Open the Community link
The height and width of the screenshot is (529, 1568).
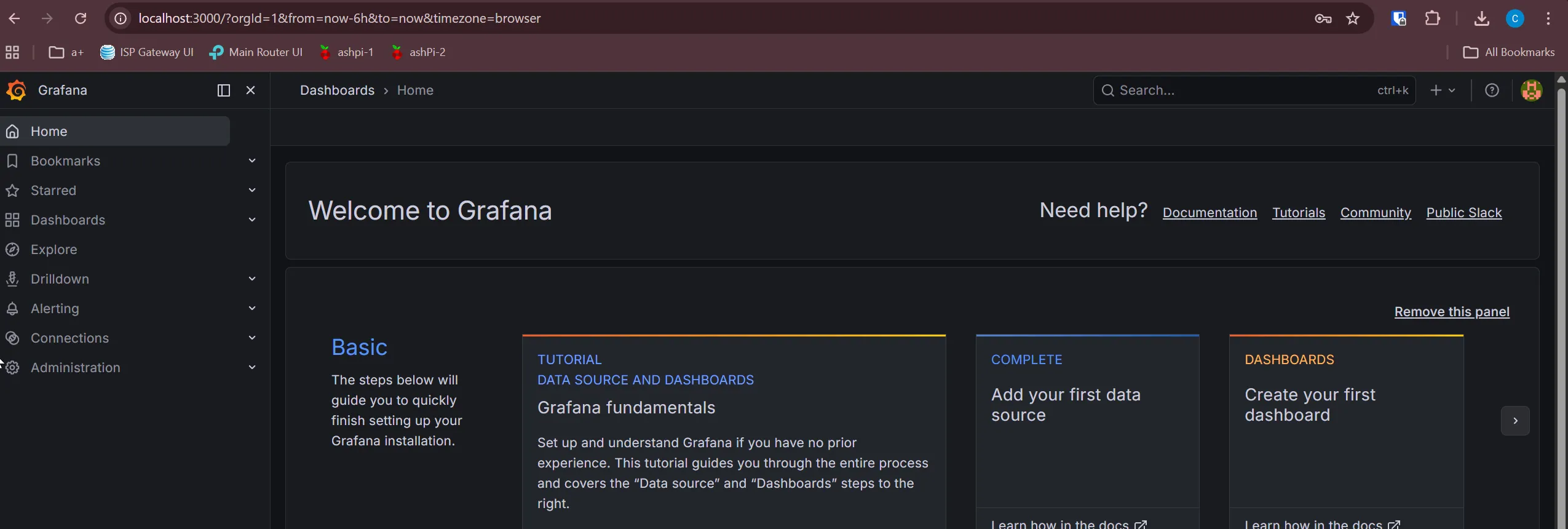coord(1376,213)
